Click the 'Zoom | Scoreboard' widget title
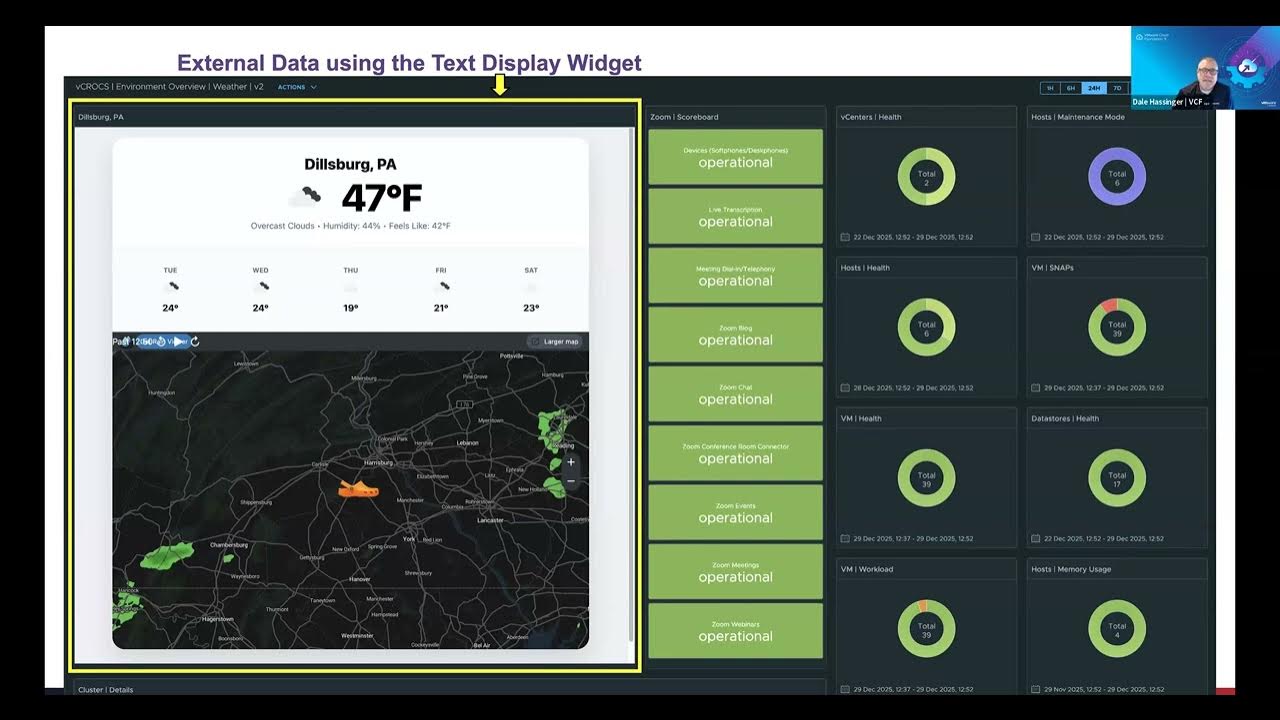Viewport: 1280px width, 720px height. coord(684,117)
